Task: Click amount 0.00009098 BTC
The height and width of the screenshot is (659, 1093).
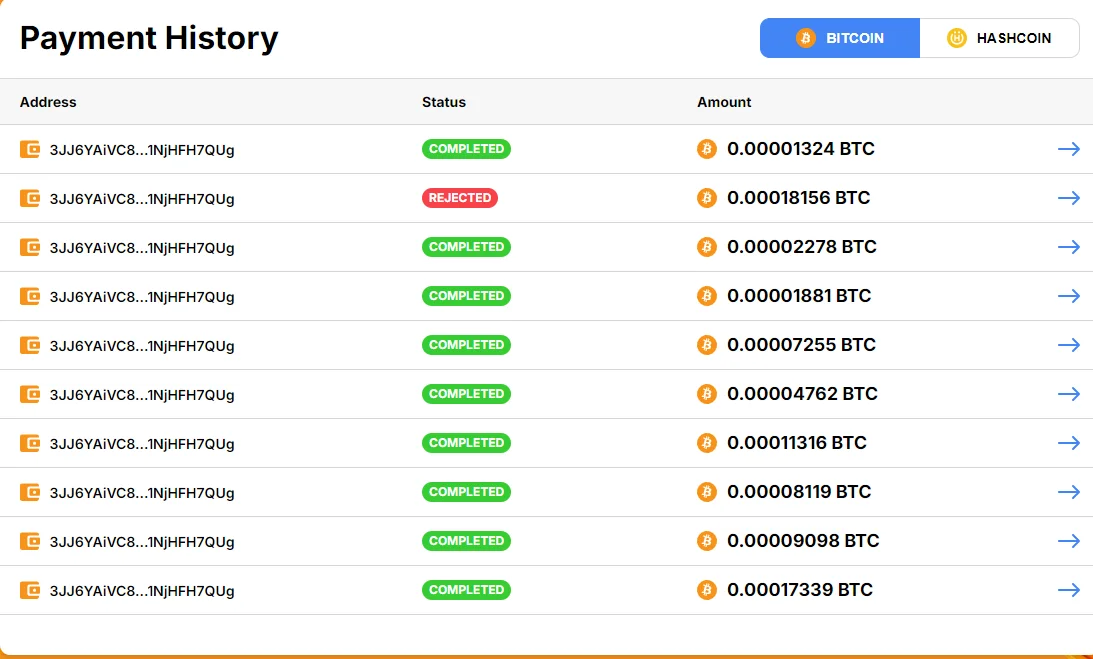Action: coord(803,540)
